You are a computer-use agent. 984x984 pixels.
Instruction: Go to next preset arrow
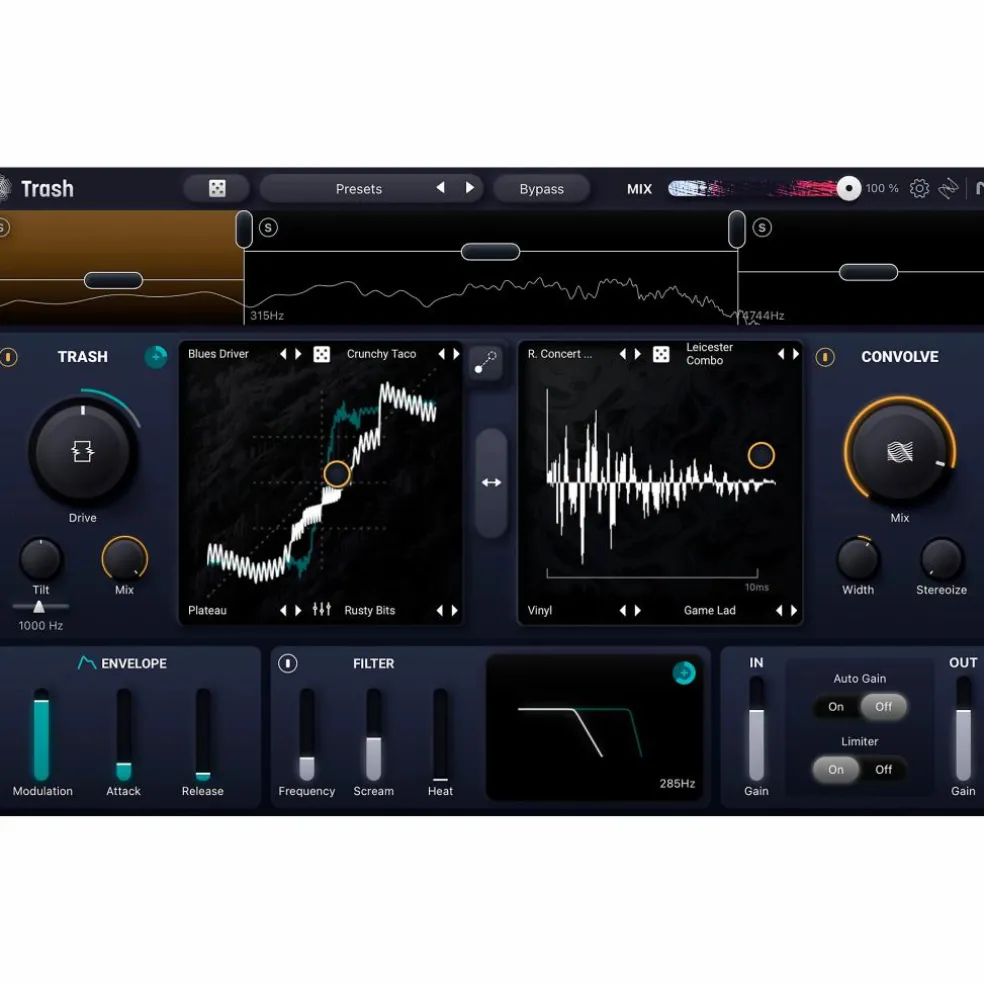coord(469,188)
